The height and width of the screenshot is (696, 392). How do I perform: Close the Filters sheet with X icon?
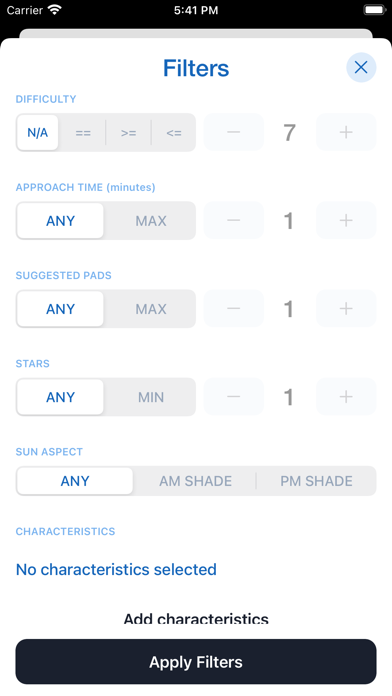point(361,67)
